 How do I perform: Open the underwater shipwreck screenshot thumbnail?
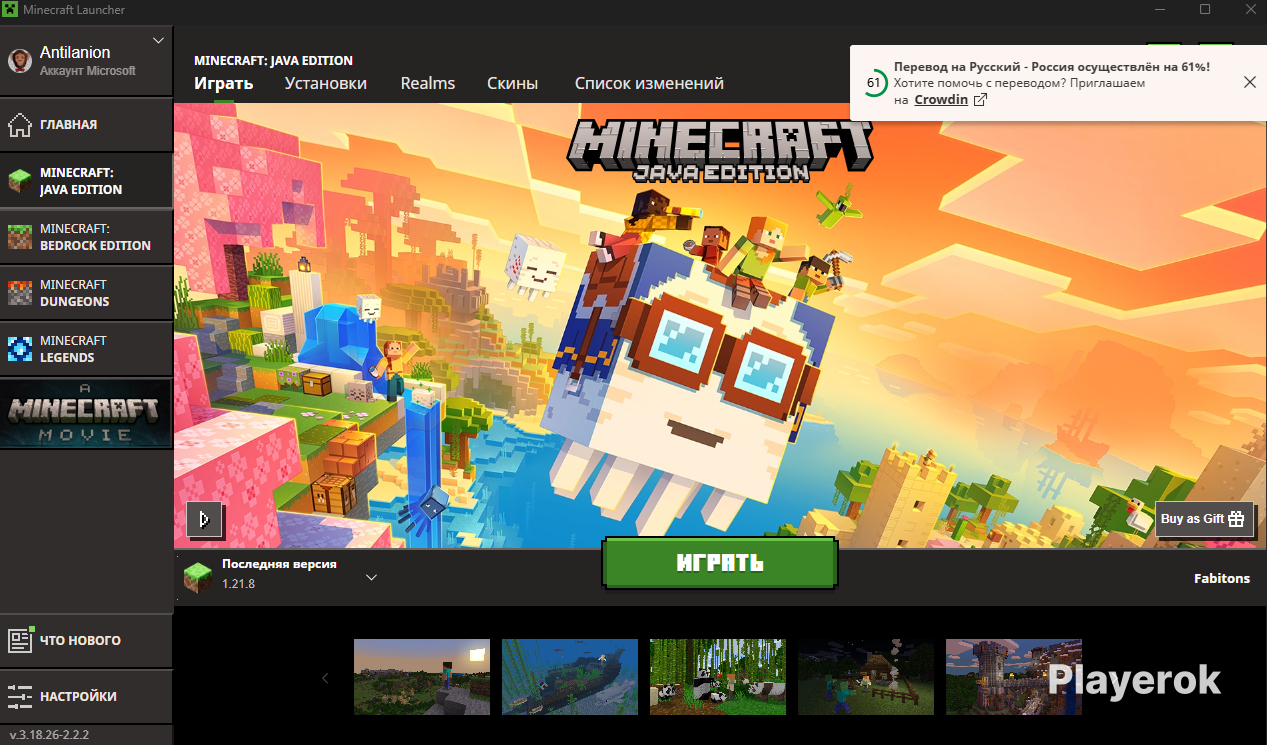click(x=570, y=677)
